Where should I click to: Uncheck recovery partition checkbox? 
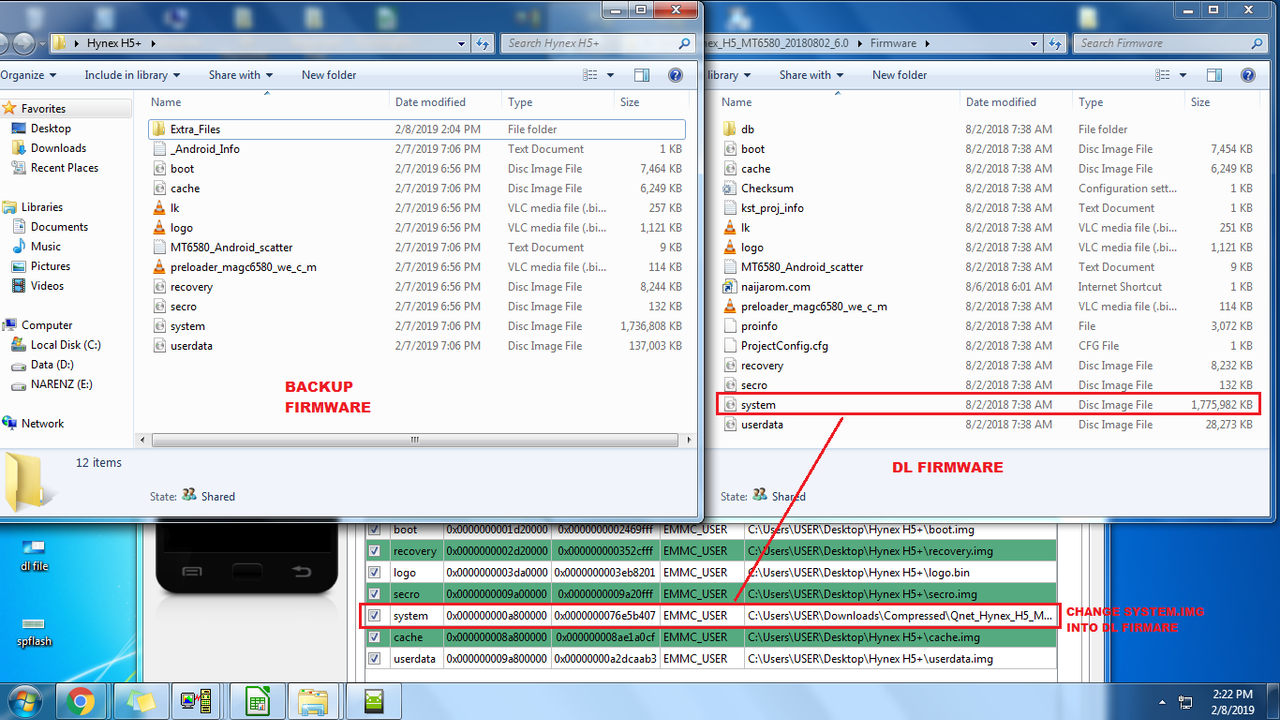click(375, 551)
